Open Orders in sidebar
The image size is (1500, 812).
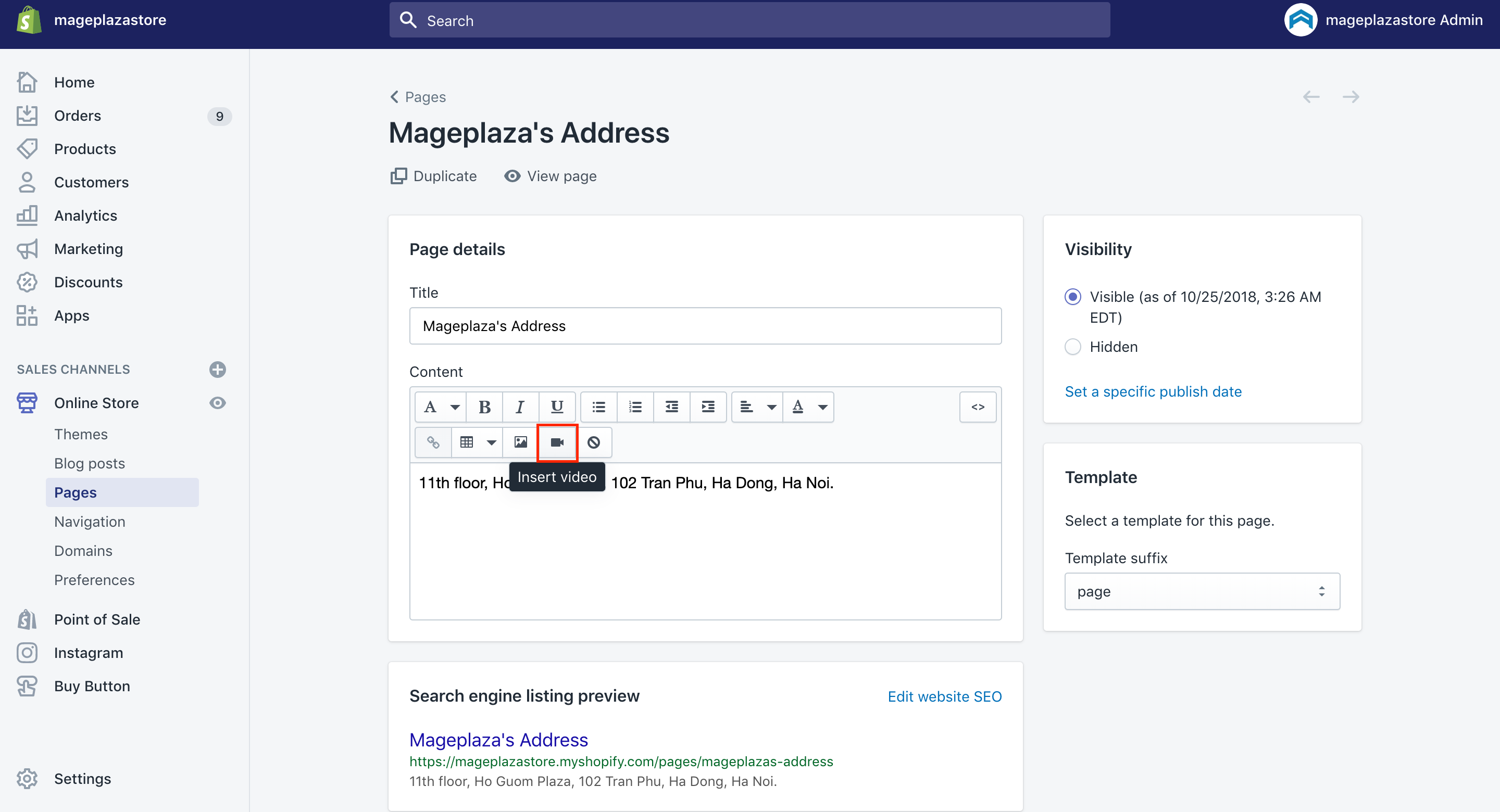pyautogui.click(x=78, y=116)
